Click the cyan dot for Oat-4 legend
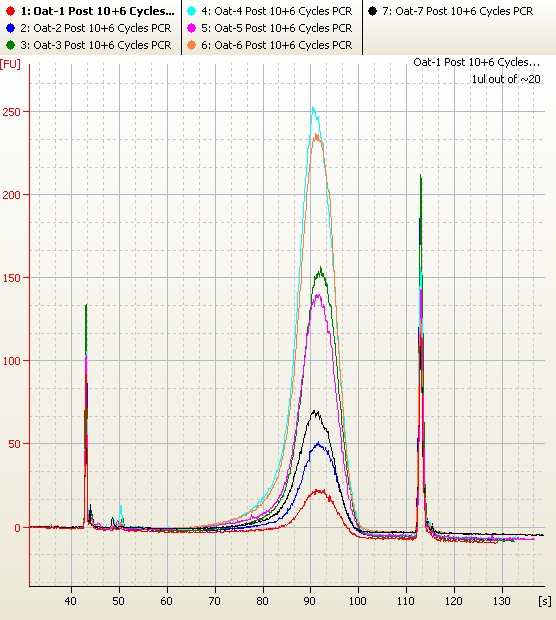The width and height of the screenshot is (556, 620). [191, 11]
